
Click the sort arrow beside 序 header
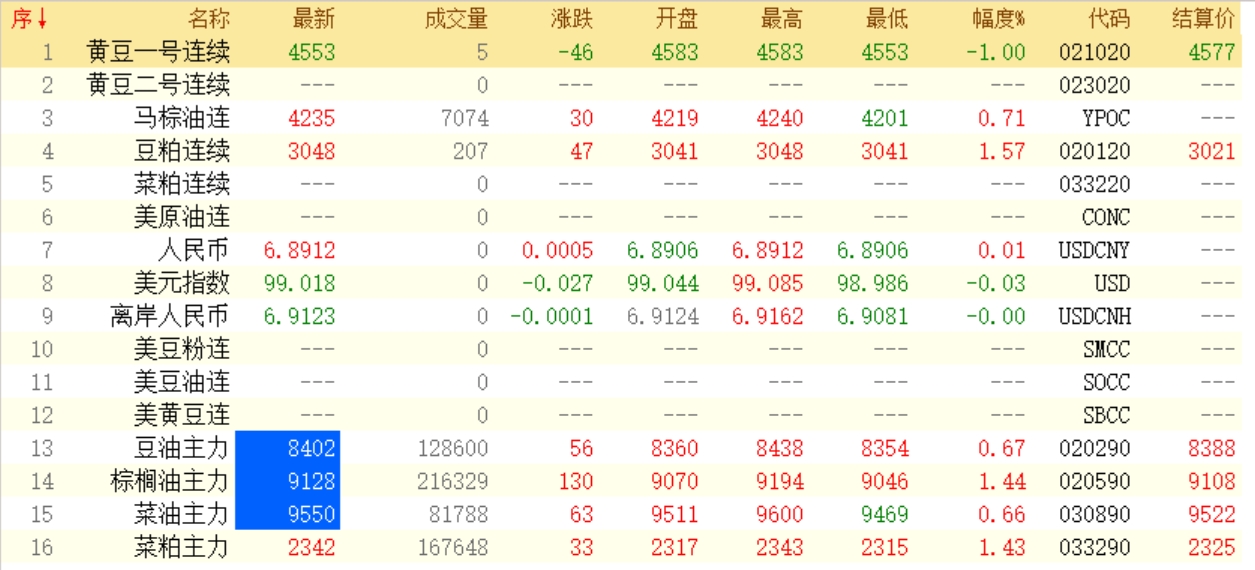point(42,19)
